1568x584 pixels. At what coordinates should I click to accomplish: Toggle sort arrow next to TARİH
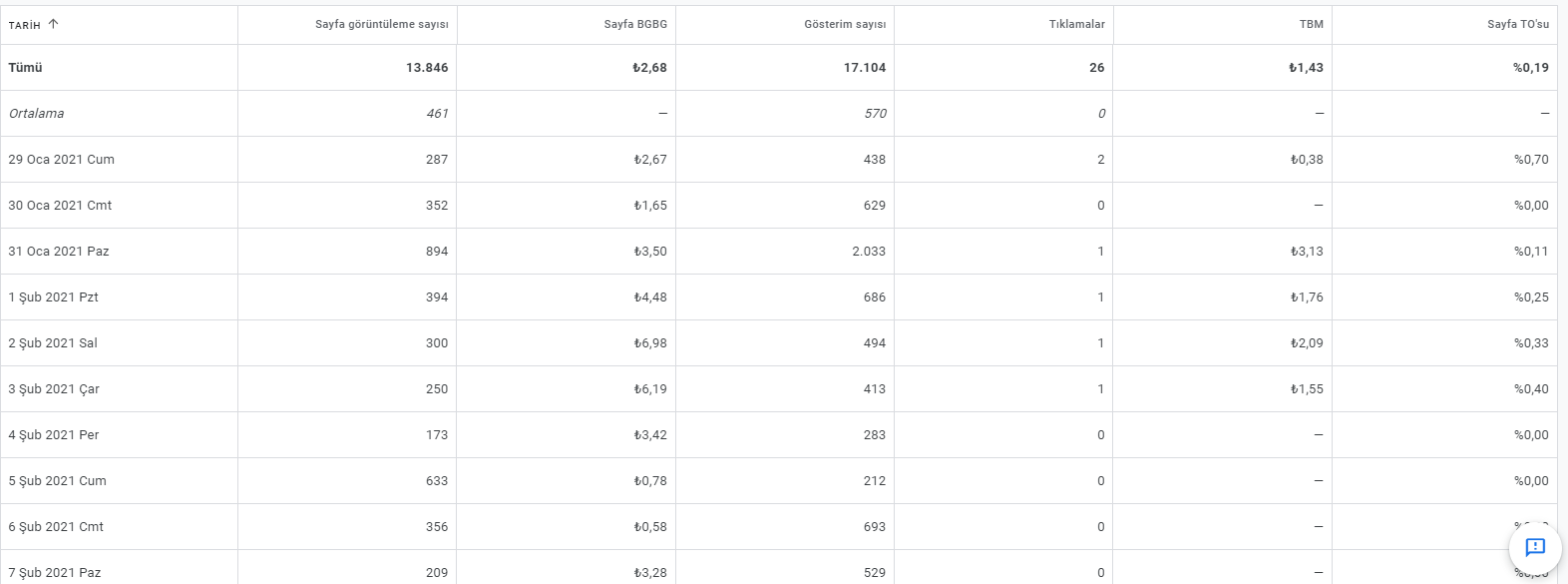click(x=53, y=24)
